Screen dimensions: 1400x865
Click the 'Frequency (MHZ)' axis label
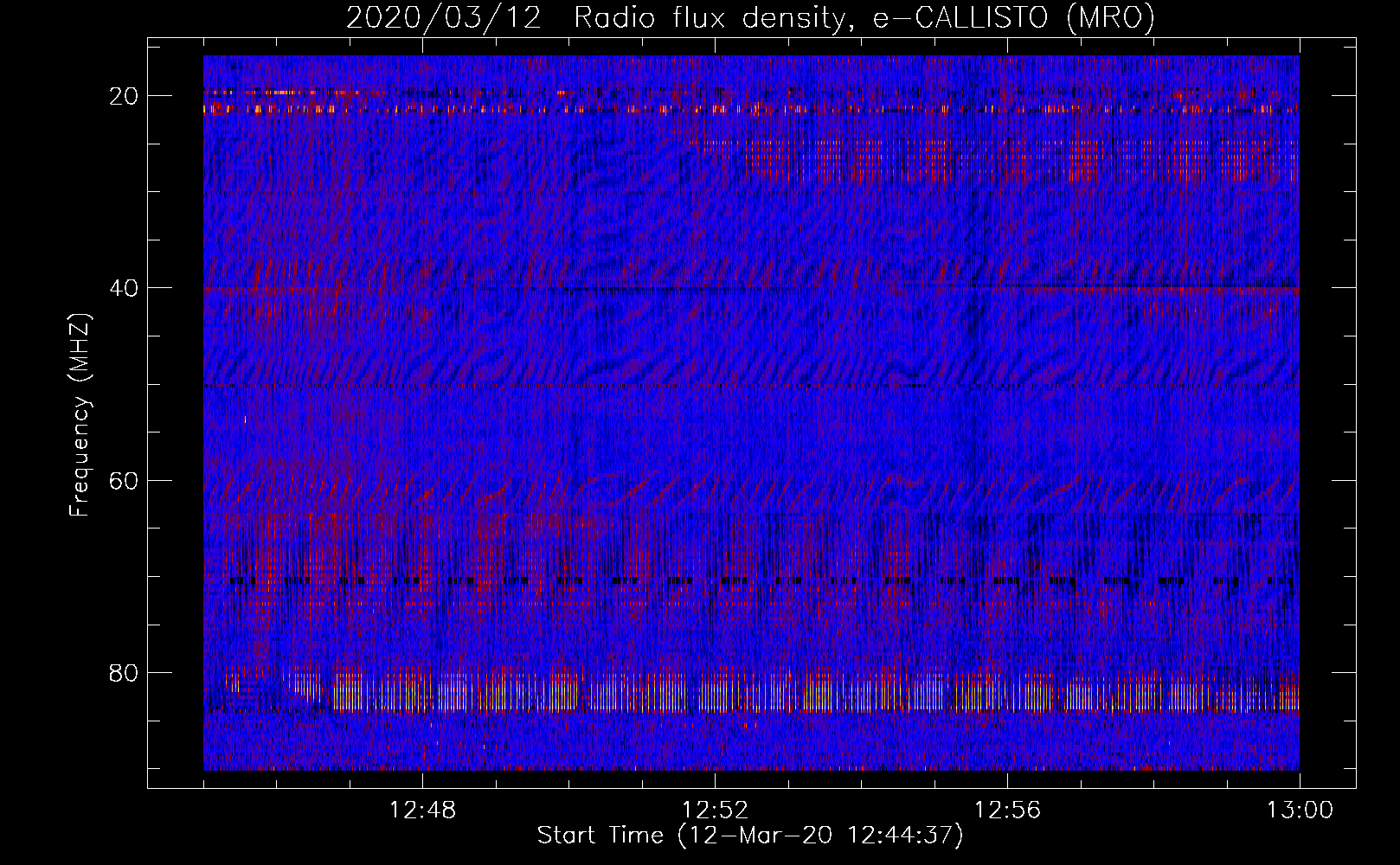[80, 415]
